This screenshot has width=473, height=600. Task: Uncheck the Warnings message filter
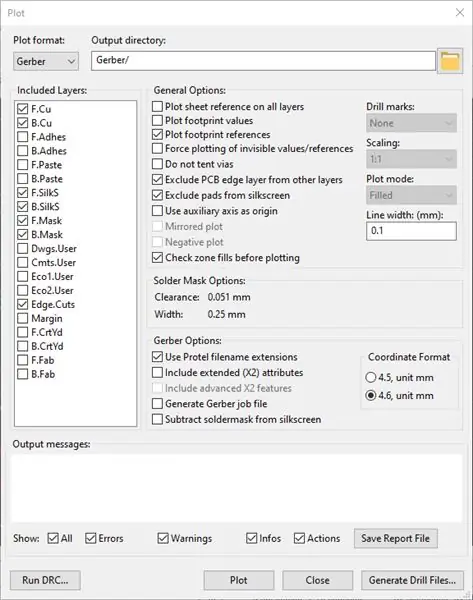click(163, 538)
